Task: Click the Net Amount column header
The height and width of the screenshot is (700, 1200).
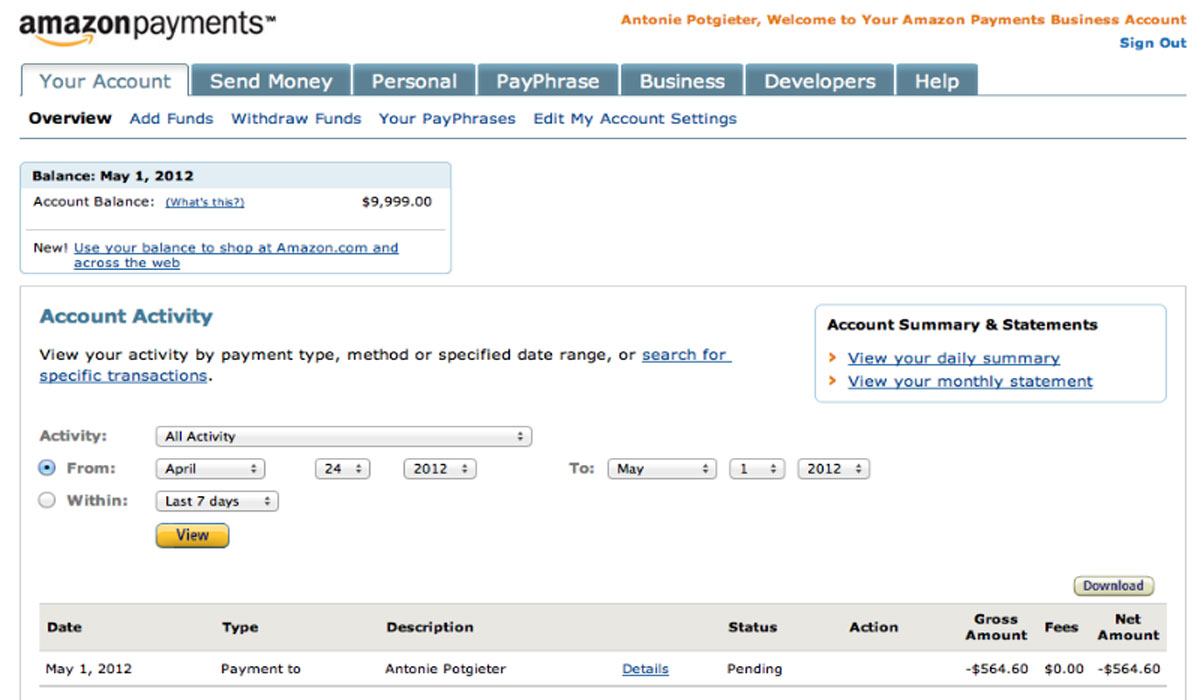Action: tap(1128, 627)
